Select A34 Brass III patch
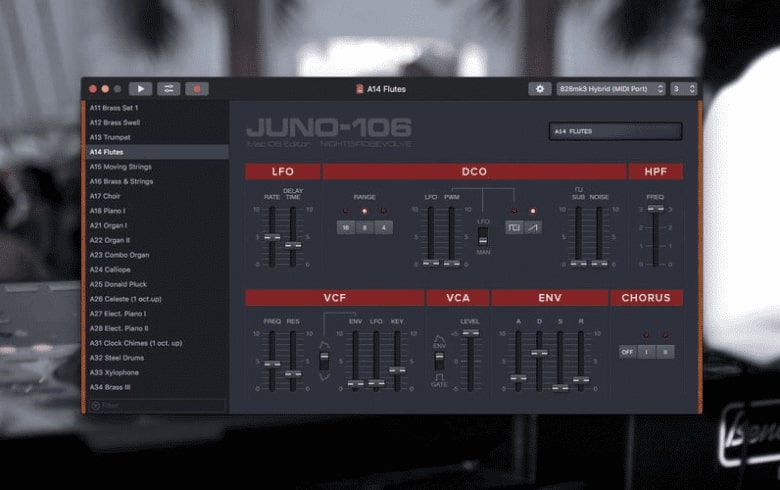 157,387
